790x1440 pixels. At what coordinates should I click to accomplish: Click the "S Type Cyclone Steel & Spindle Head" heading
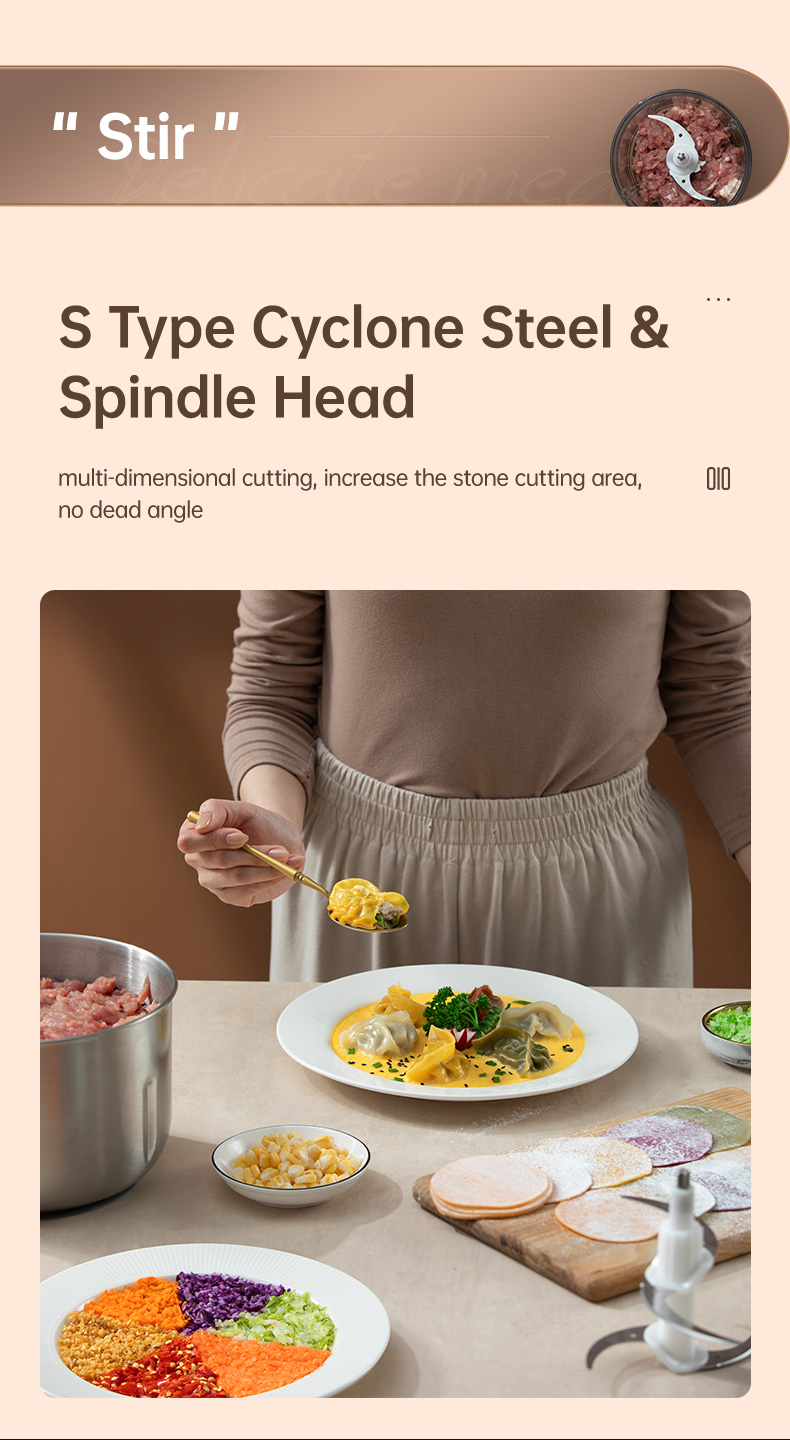tap(364, 361)
